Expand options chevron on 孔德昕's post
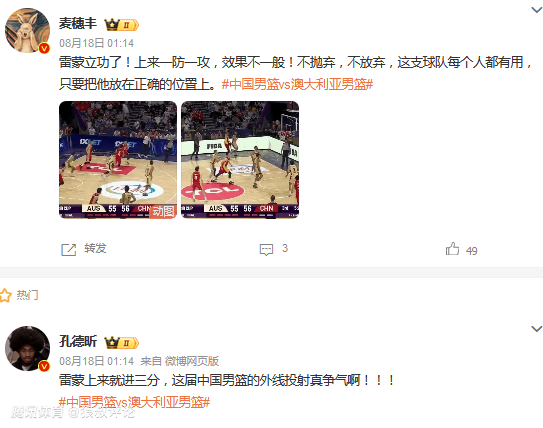 pos(537,329)
